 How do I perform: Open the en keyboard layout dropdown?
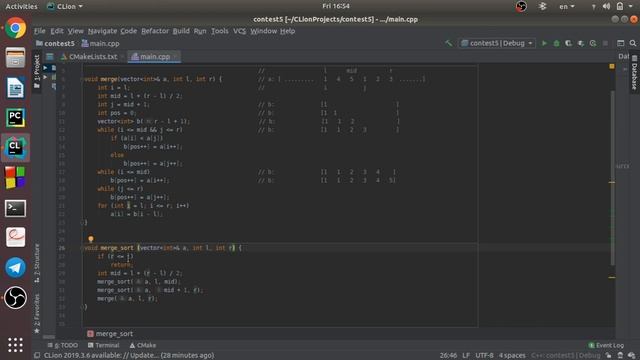[567, 6]
